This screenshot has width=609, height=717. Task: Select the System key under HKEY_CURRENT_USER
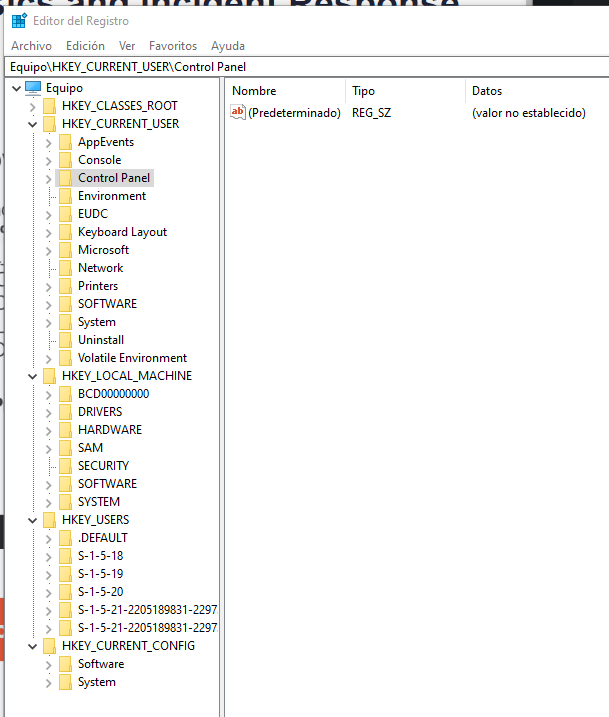pyautogui.click(x=97, y=322)
